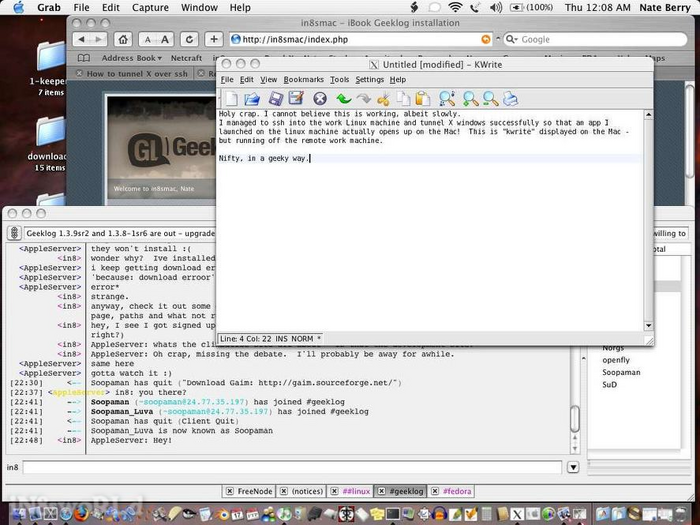Screen dimensions: 700x525
Task: Open the Safari bookmarks book icon
Action: click(x=83, y=58)
